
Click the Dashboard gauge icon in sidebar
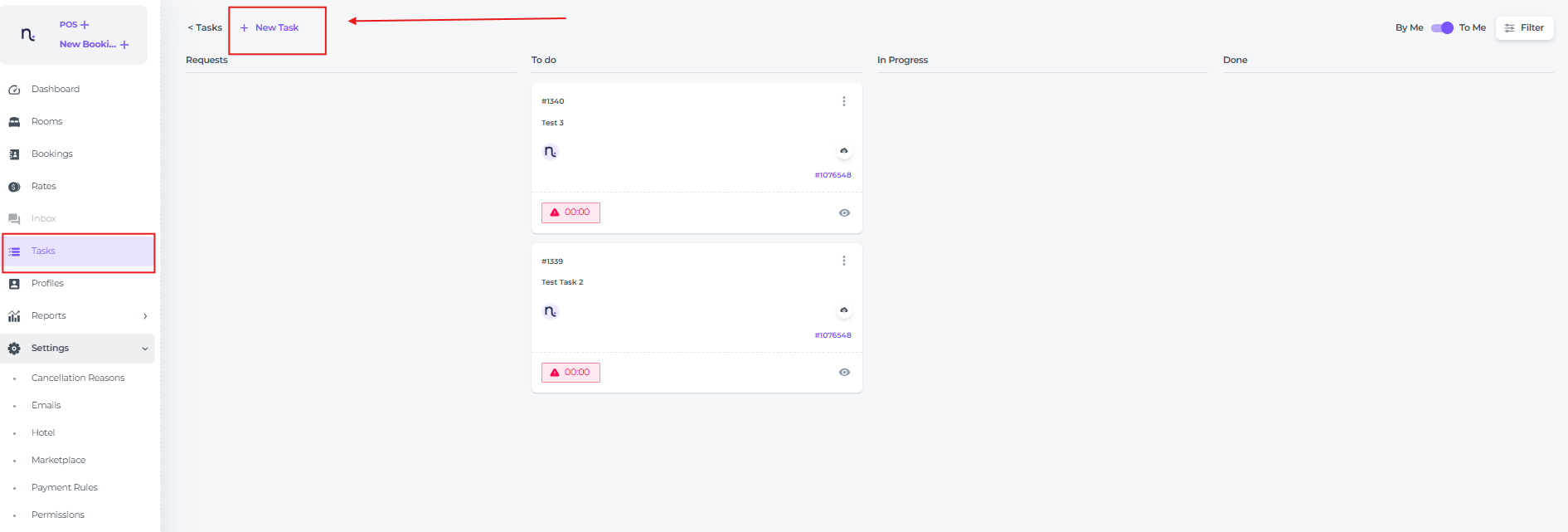pyautogui.click(x=14, y=90)
